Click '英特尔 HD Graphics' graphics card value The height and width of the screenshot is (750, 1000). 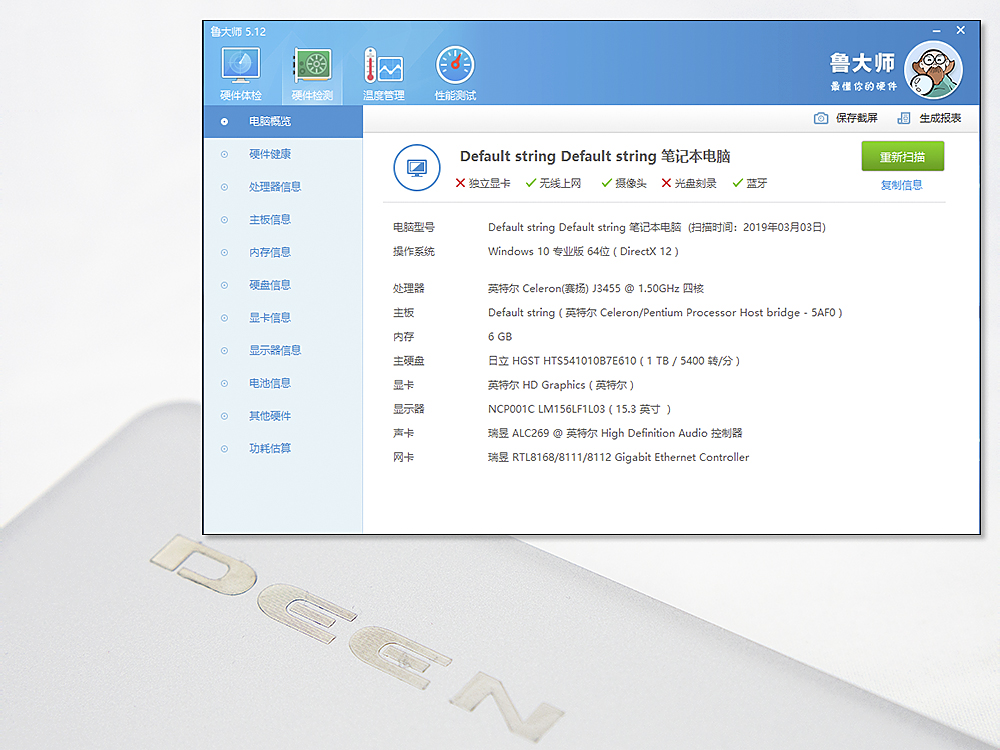(536, 385)
